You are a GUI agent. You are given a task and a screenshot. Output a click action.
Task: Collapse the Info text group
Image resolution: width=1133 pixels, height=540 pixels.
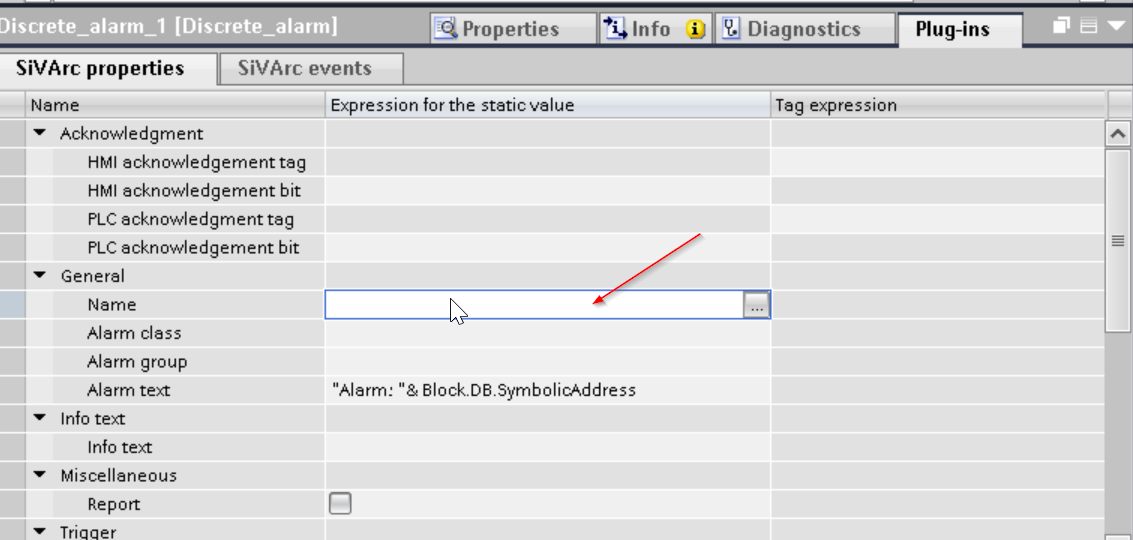[x=40, y=418]
